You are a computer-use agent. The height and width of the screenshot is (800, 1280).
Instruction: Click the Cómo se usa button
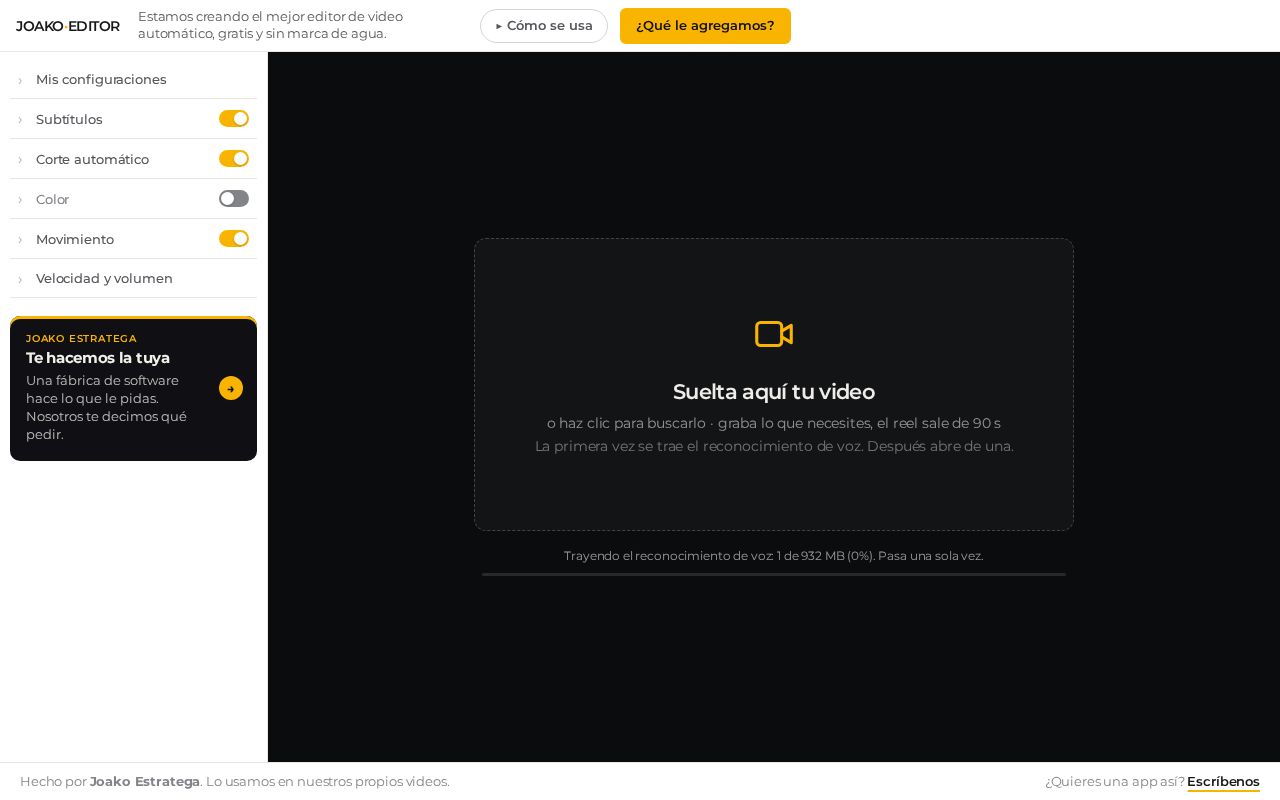(x=544, y=26)
